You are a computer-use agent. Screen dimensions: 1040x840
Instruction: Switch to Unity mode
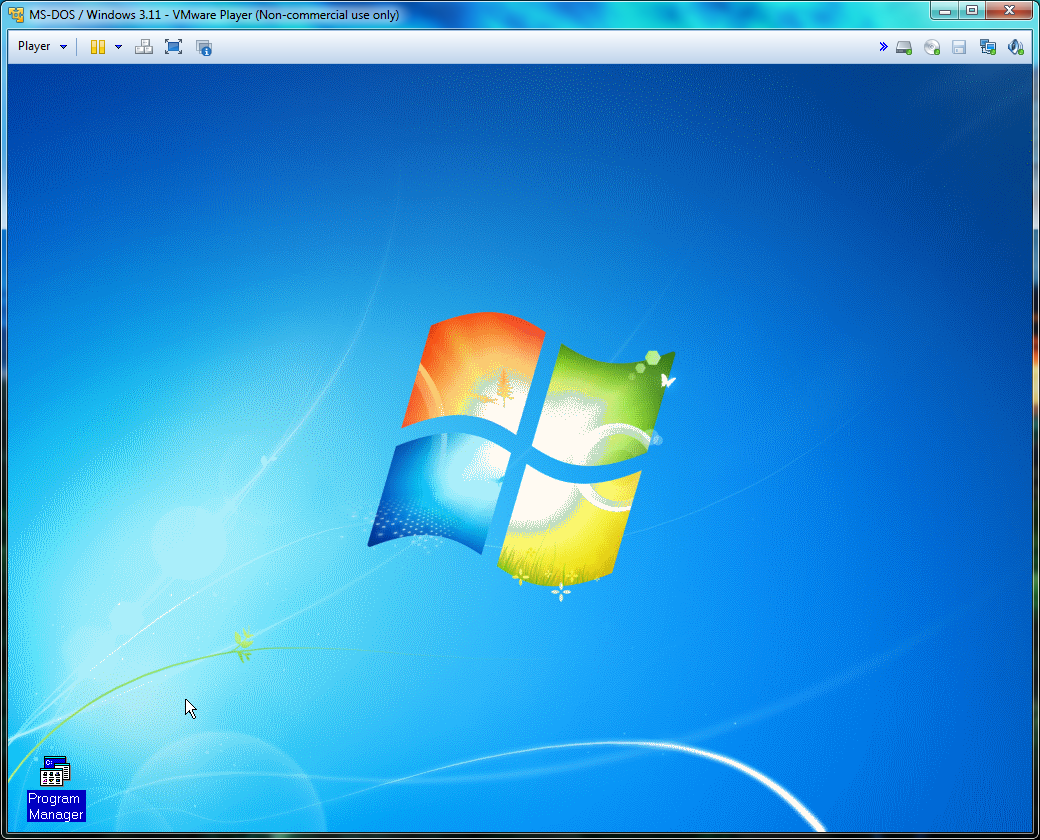coord(204,47)
